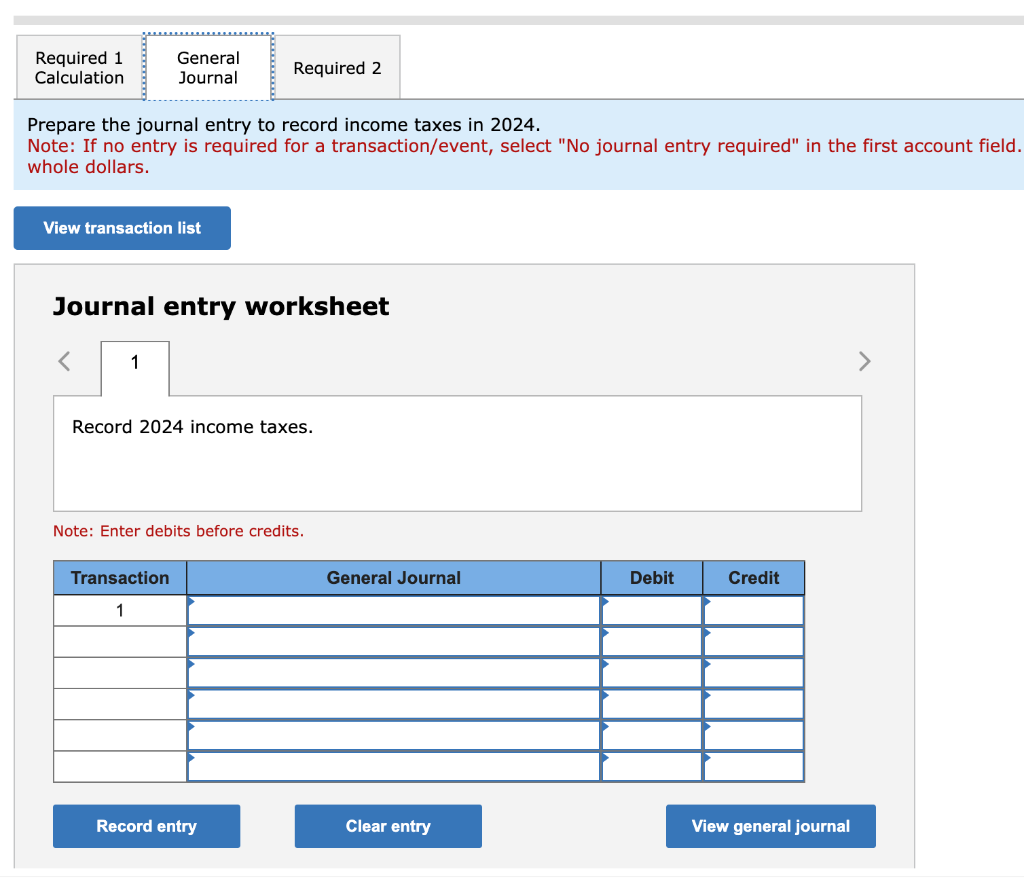Switch to the Required 2 tab
This screenshot has width=1024, height=884.
click(337, 67)
